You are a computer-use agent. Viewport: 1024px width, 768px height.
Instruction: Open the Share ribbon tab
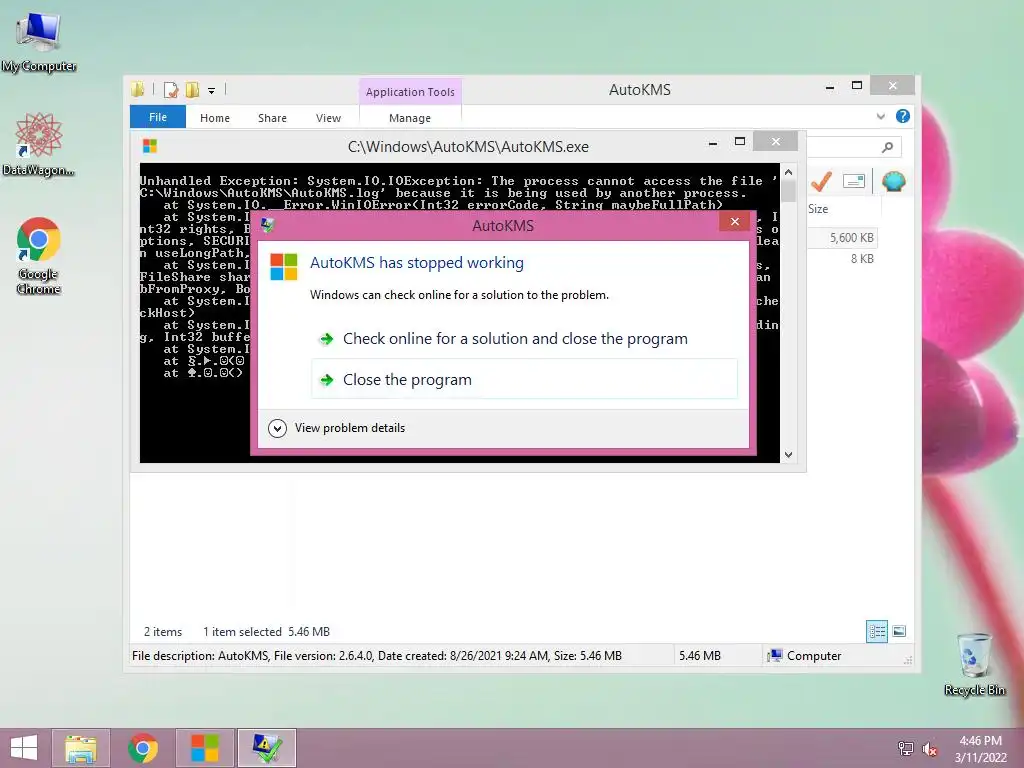point(272,118)
